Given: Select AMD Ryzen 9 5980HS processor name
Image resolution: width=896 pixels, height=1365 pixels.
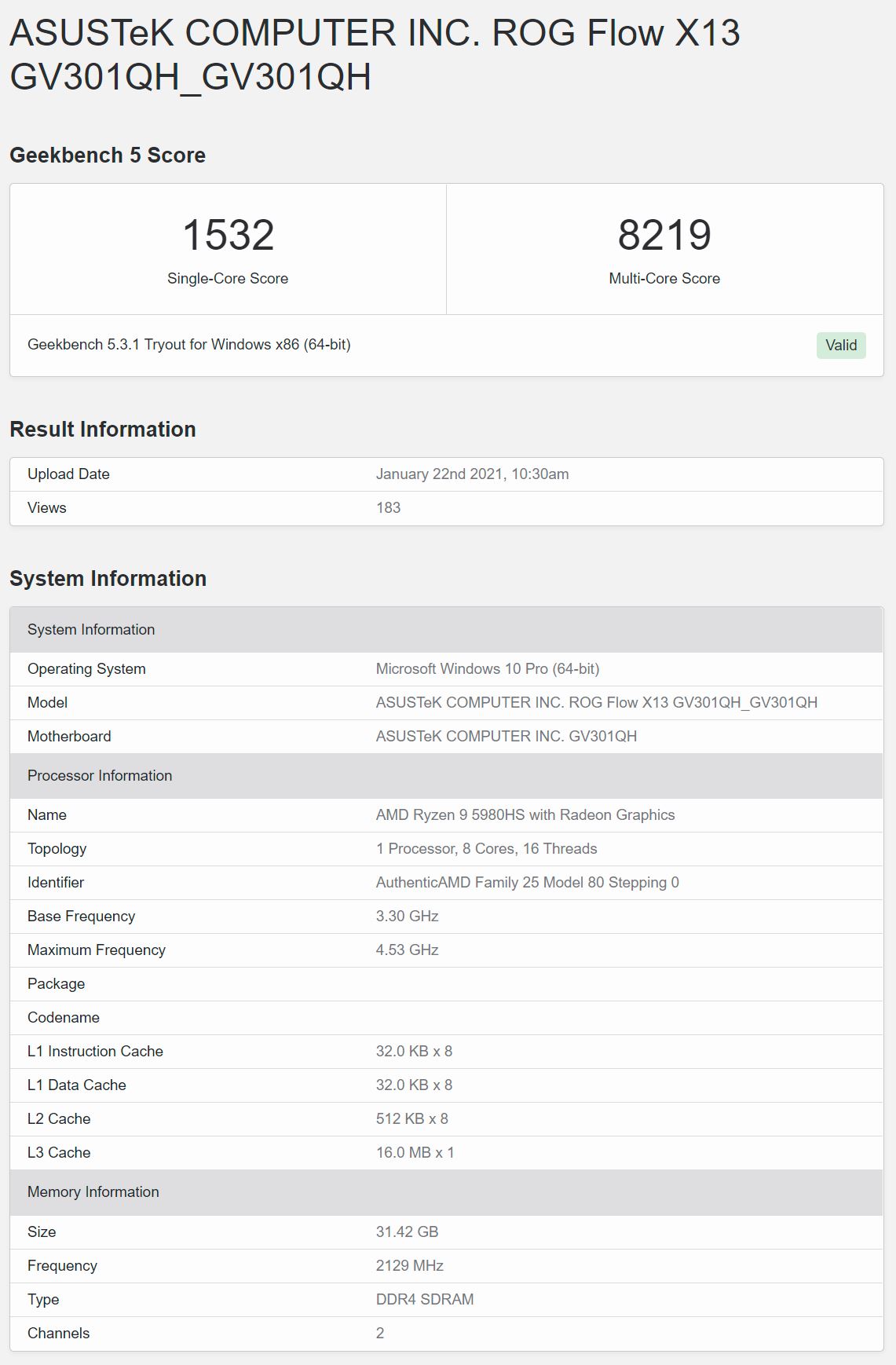Looking at the screenshot, I should [525, 815].
